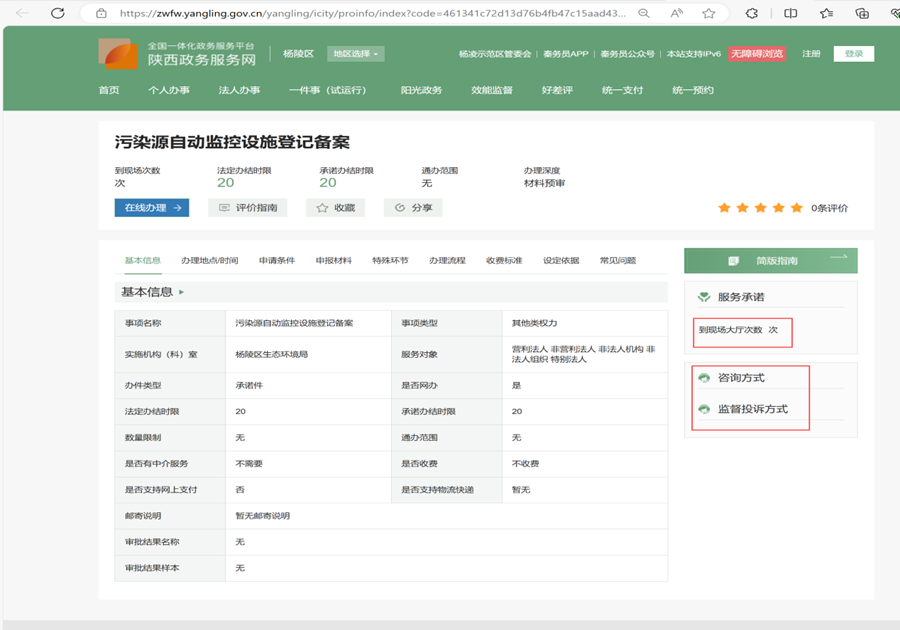The image size is (900, 630).
Task: Click the 在线办理 button
Action: 152,208
